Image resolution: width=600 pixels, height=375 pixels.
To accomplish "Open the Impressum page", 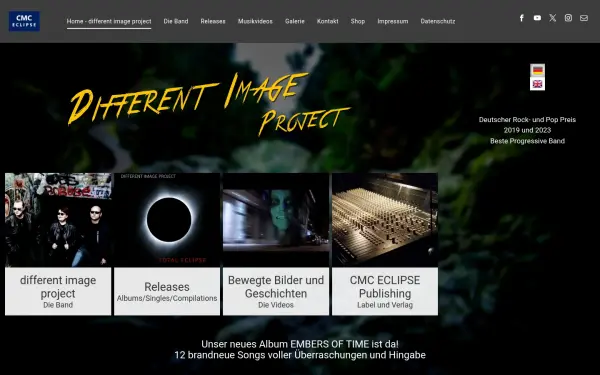I will coord(393,21).
